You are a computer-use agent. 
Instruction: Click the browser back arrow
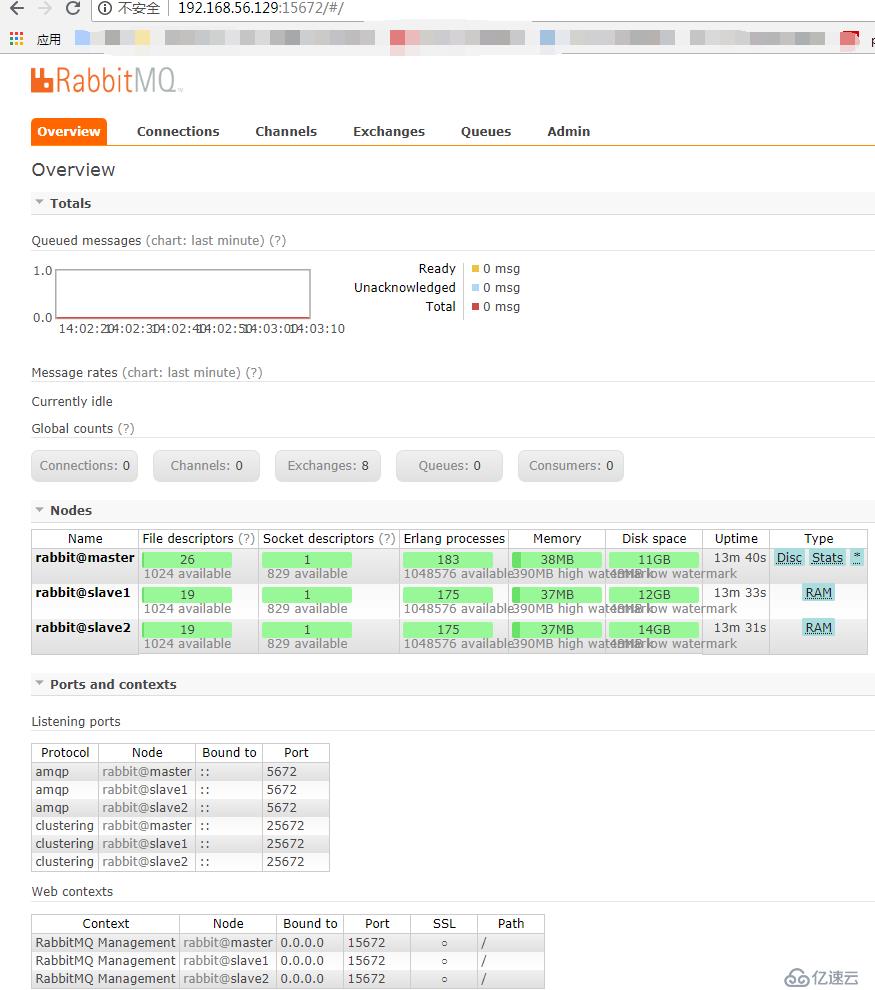point(17,8)
